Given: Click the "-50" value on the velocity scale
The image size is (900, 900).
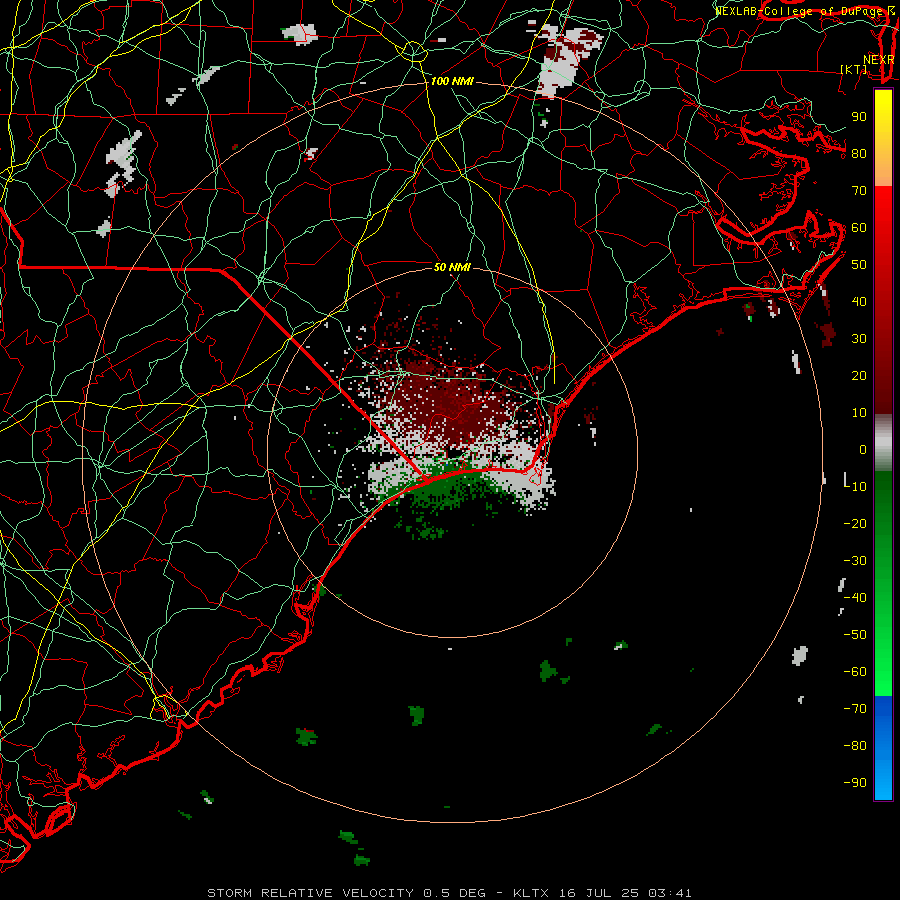Looking at the screenshot, I should coord(855,635).
